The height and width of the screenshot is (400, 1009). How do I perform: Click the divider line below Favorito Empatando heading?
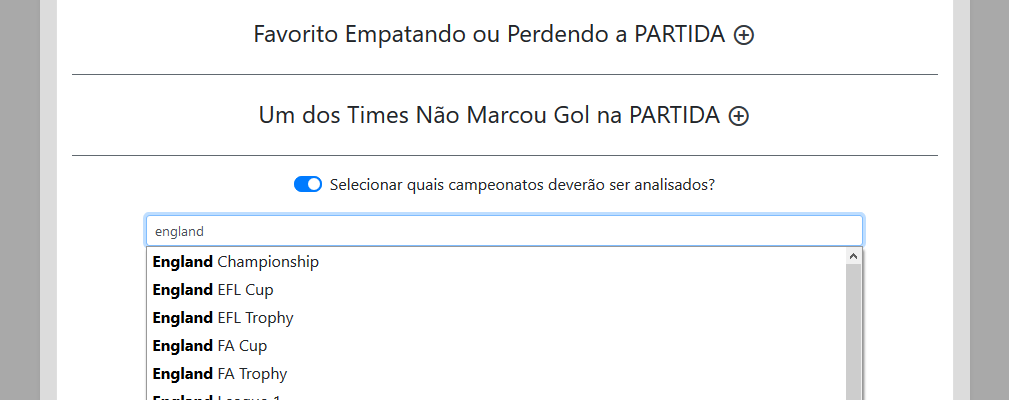(x=504, y=74)
